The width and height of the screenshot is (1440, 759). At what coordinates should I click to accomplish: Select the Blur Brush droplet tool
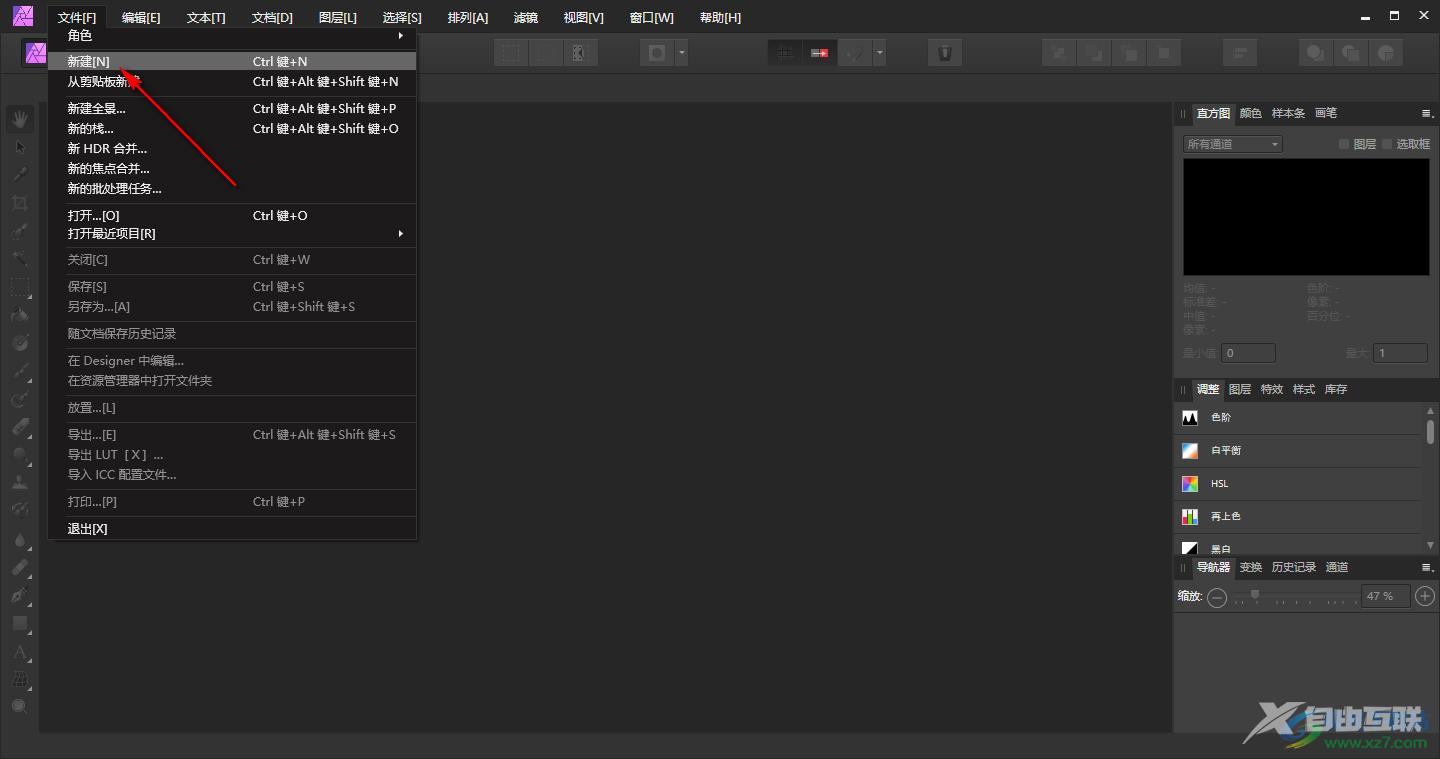20,539
